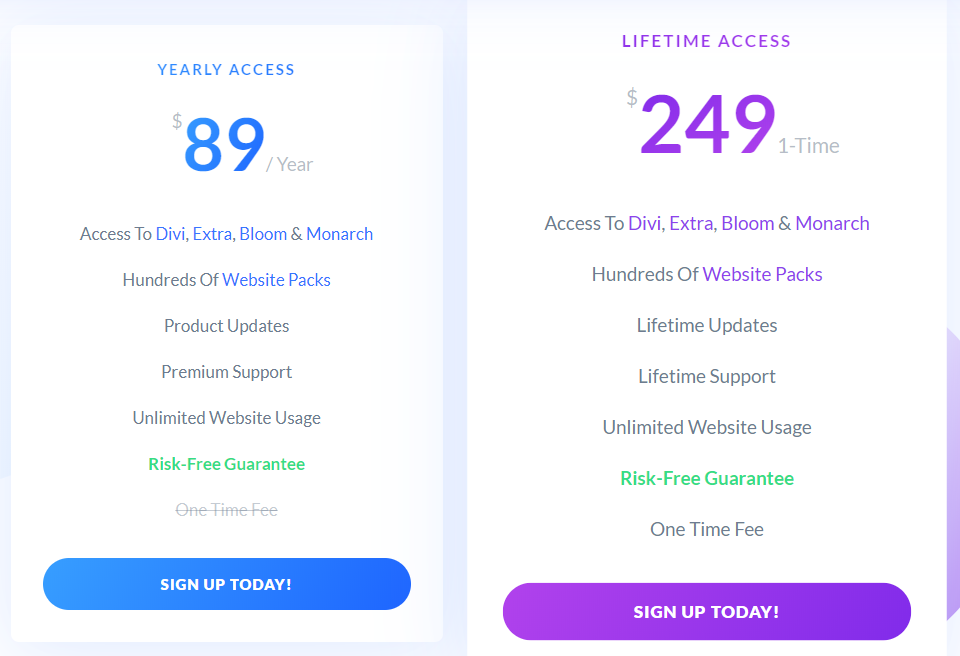This screenshot has height=656, width=960.
Task: Open the Extra link in Lifetime Access
Action: click(x=691, y=223)
